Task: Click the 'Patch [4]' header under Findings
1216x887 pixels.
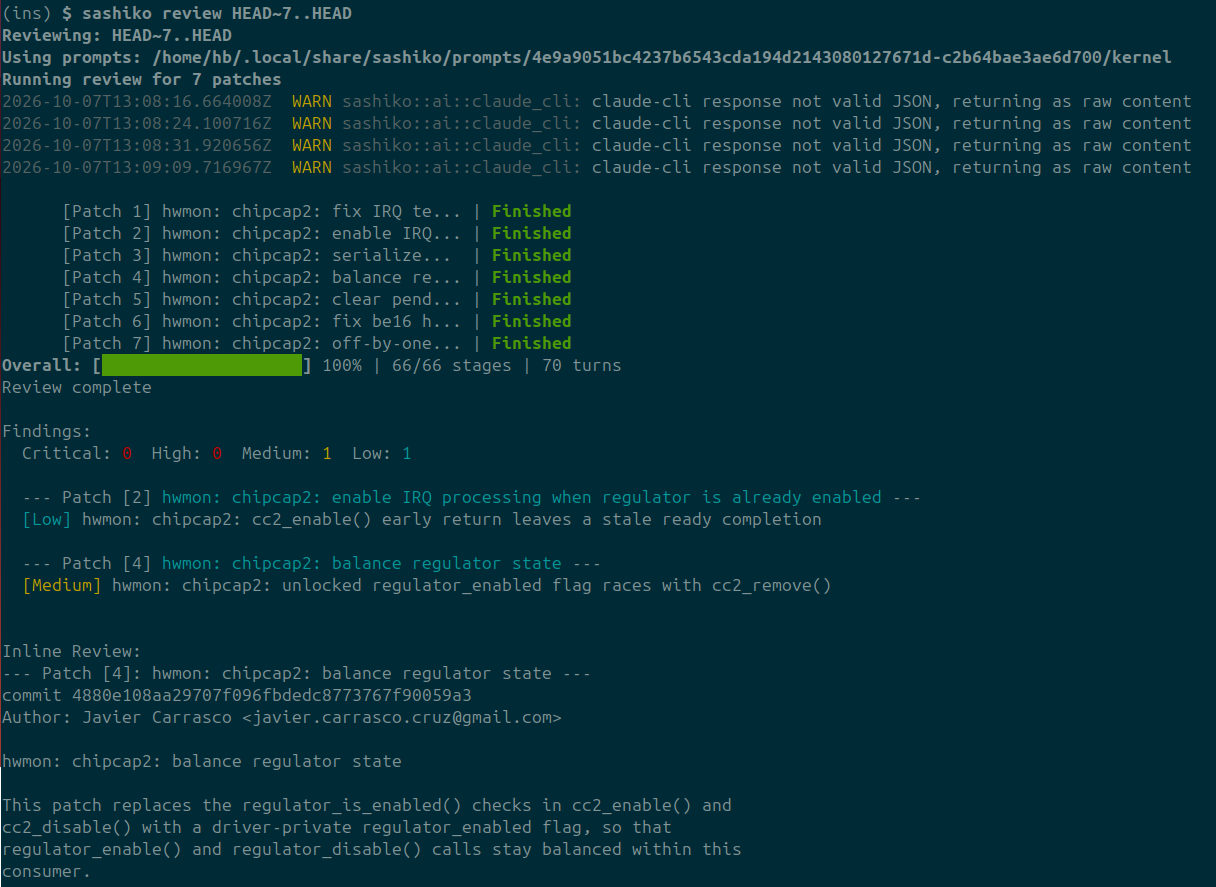Action: click(312, 563)
